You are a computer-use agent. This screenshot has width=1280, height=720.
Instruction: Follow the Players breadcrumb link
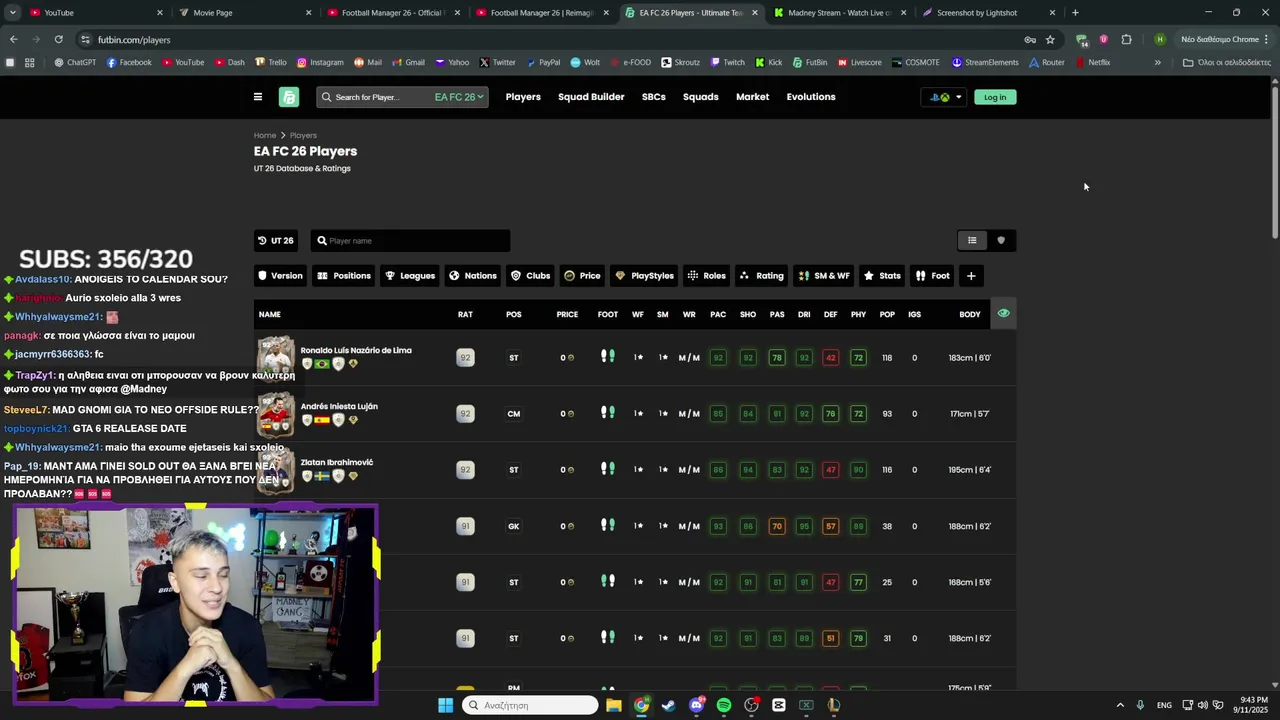point(303,135)
